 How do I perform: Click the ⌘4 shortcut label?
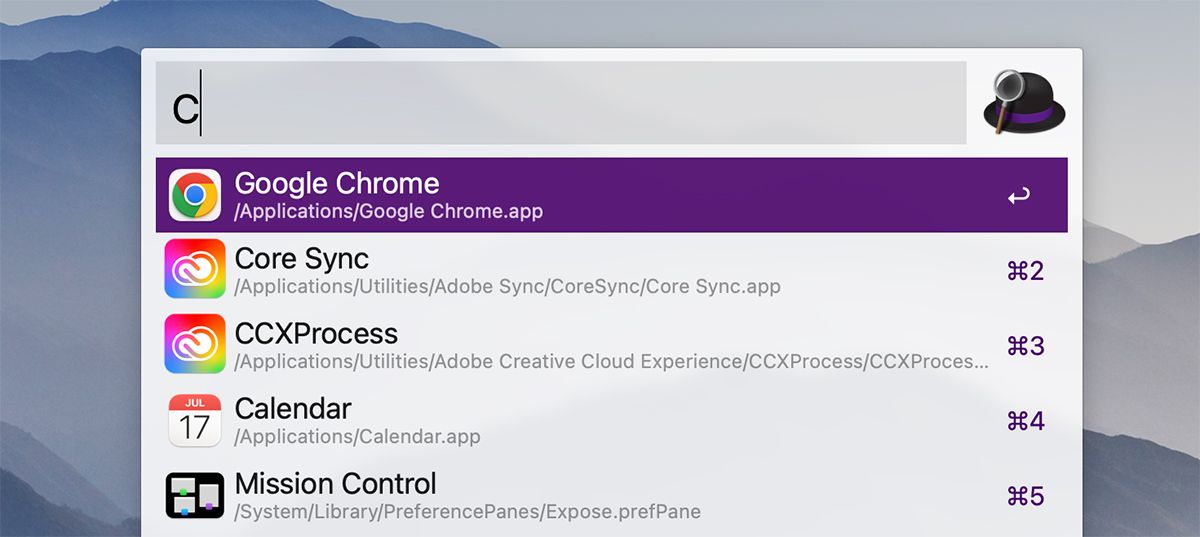1025,421
